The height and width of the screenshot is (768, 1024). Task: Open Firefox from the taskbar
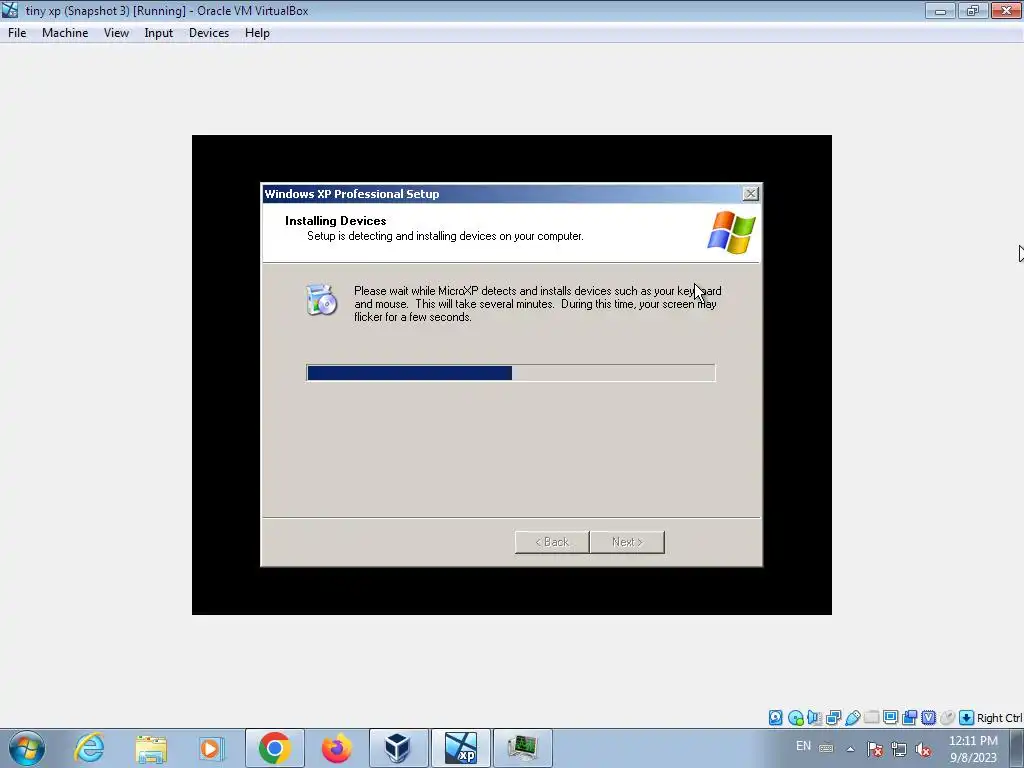pyautogui.click(x=336, y=748)
